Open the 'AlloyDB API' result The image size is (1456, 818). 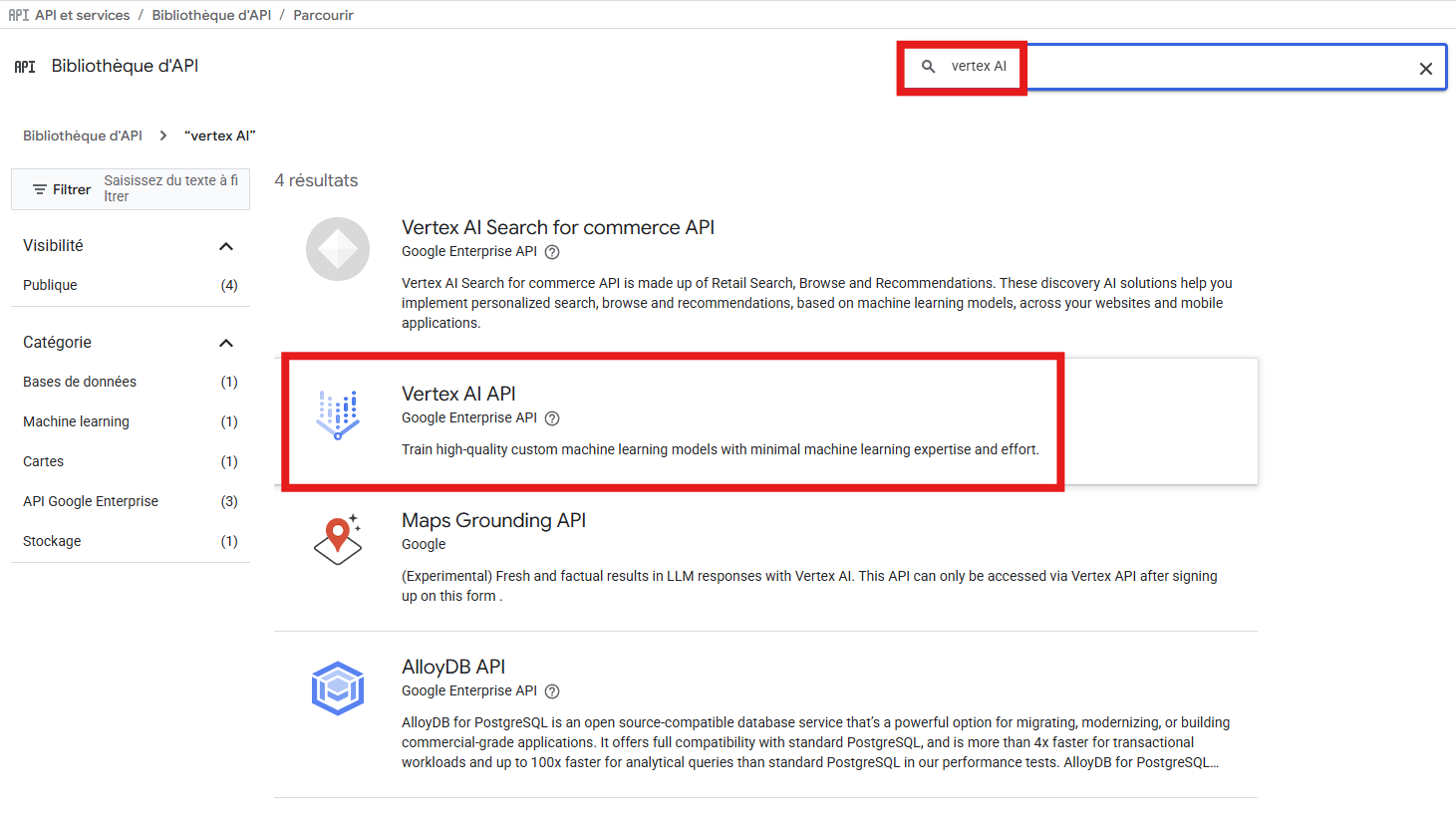click(453, 667)
